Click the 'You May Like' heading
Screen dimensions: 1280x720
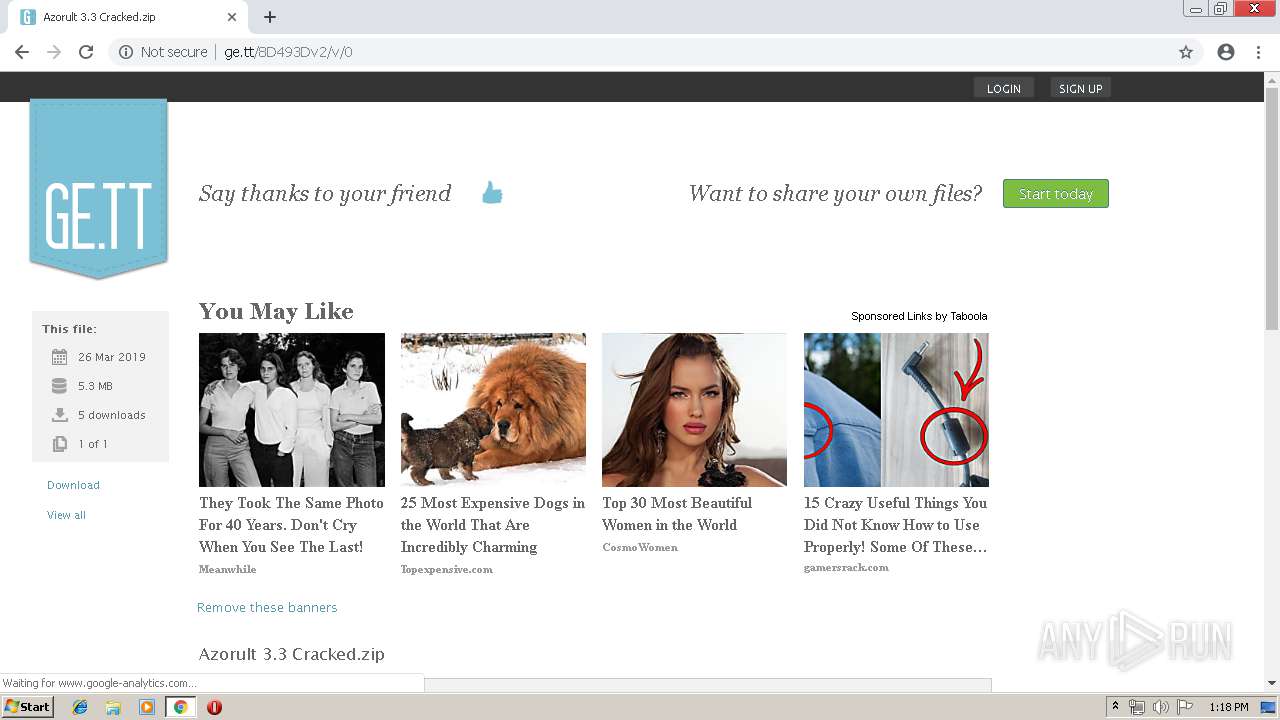[276, 311]
